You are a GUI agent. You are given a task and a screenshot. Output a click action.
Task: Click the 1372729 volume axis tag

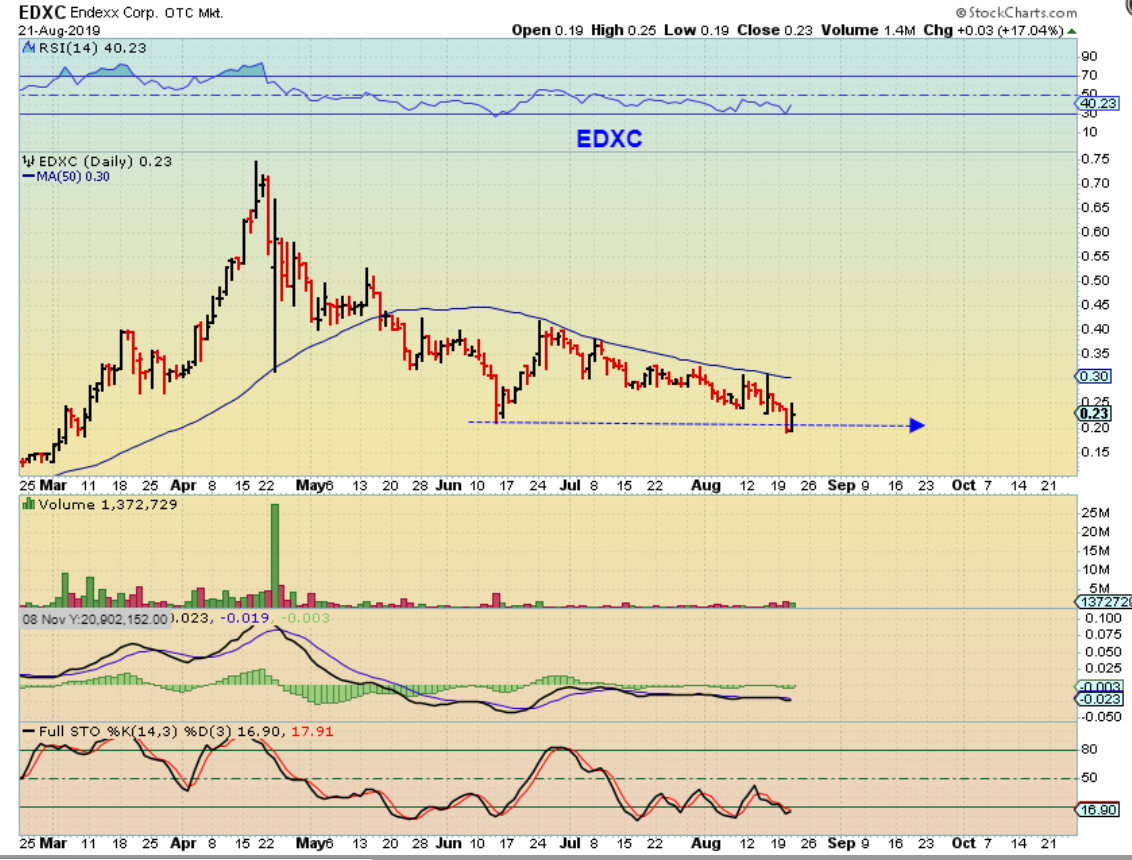pos(1103,601)
